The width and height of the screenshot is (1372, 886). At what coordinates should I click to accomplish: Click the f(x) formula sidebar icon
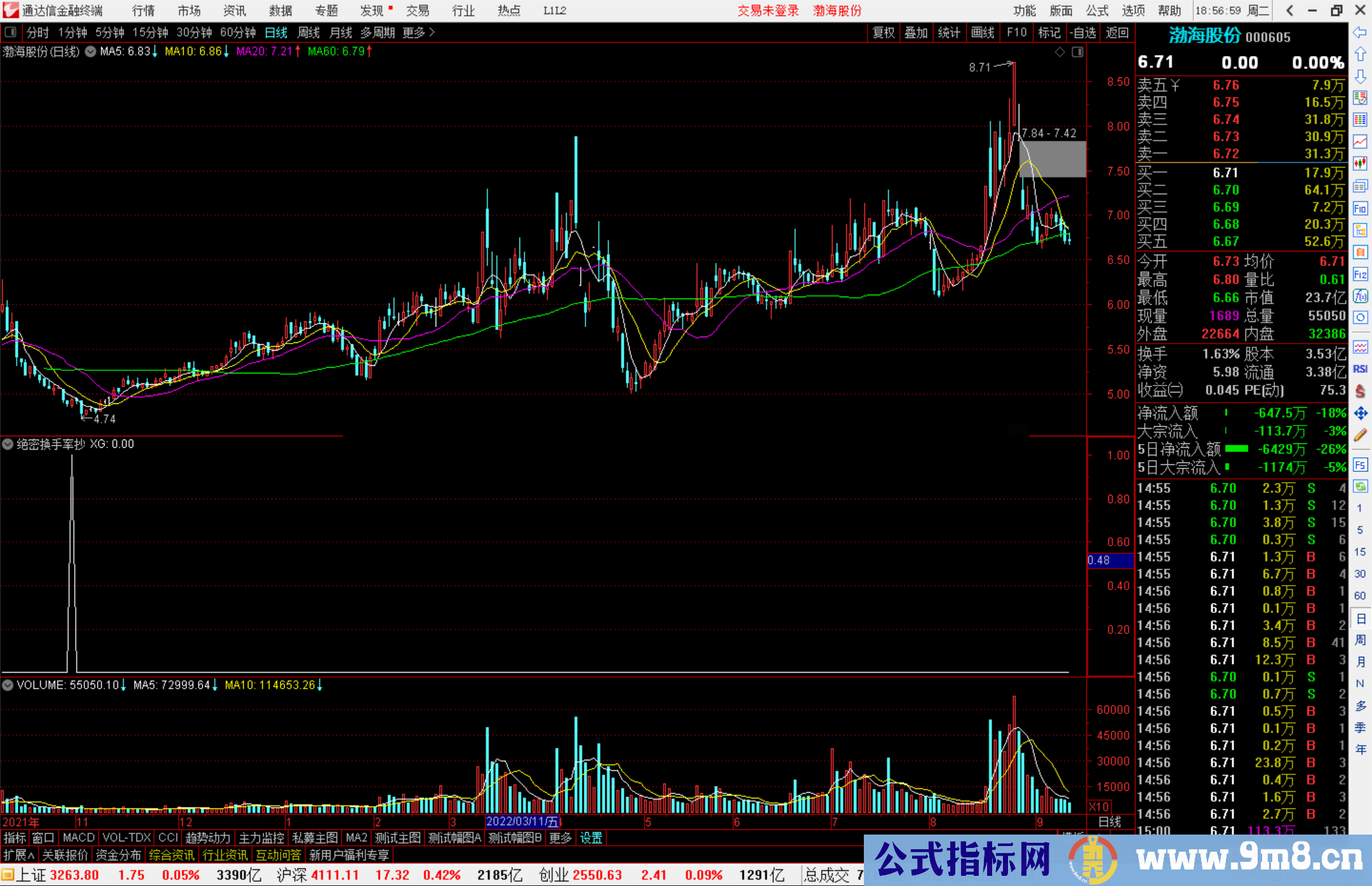pos(1360,296)
